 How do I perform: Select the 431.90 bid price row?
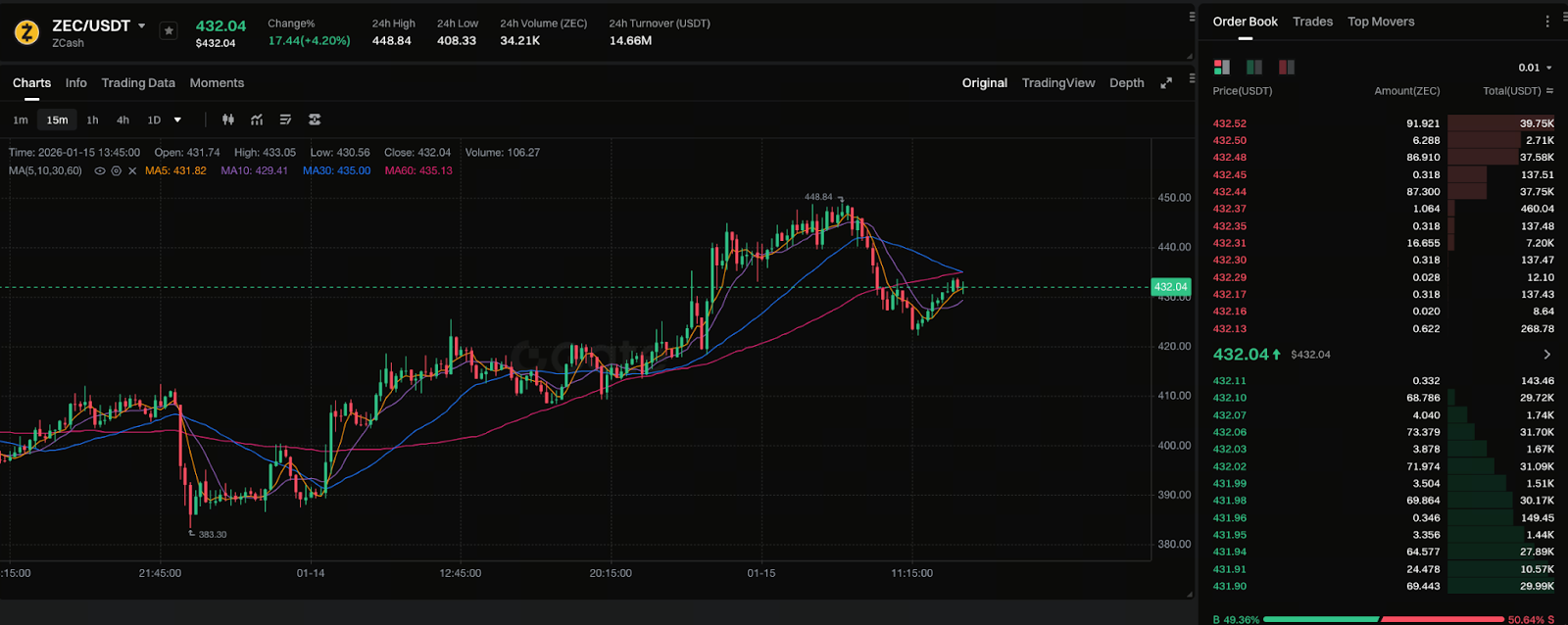(x=1384, y=587)
